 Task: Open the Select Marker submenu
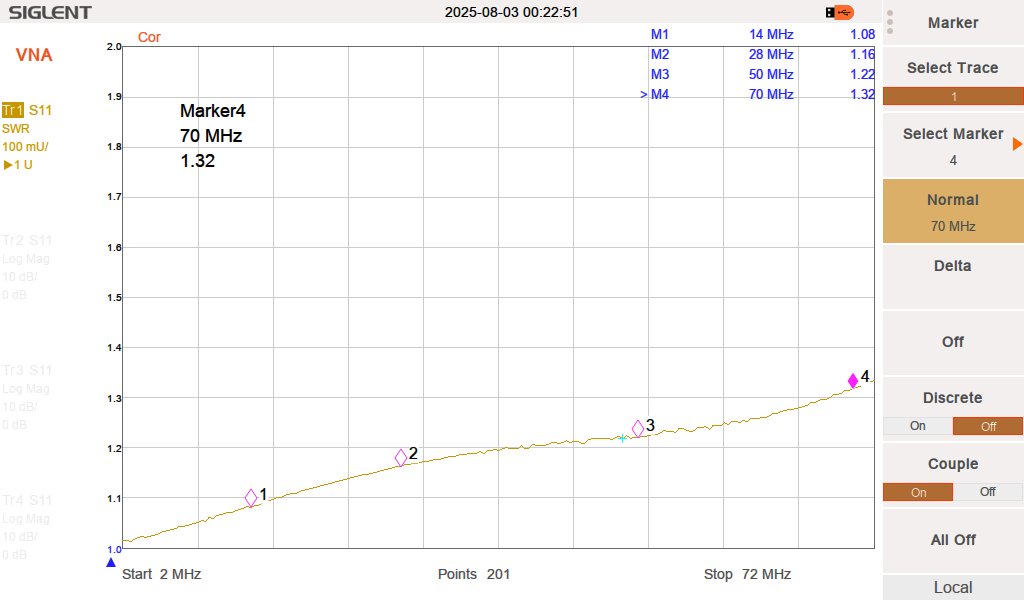(953, 145)
